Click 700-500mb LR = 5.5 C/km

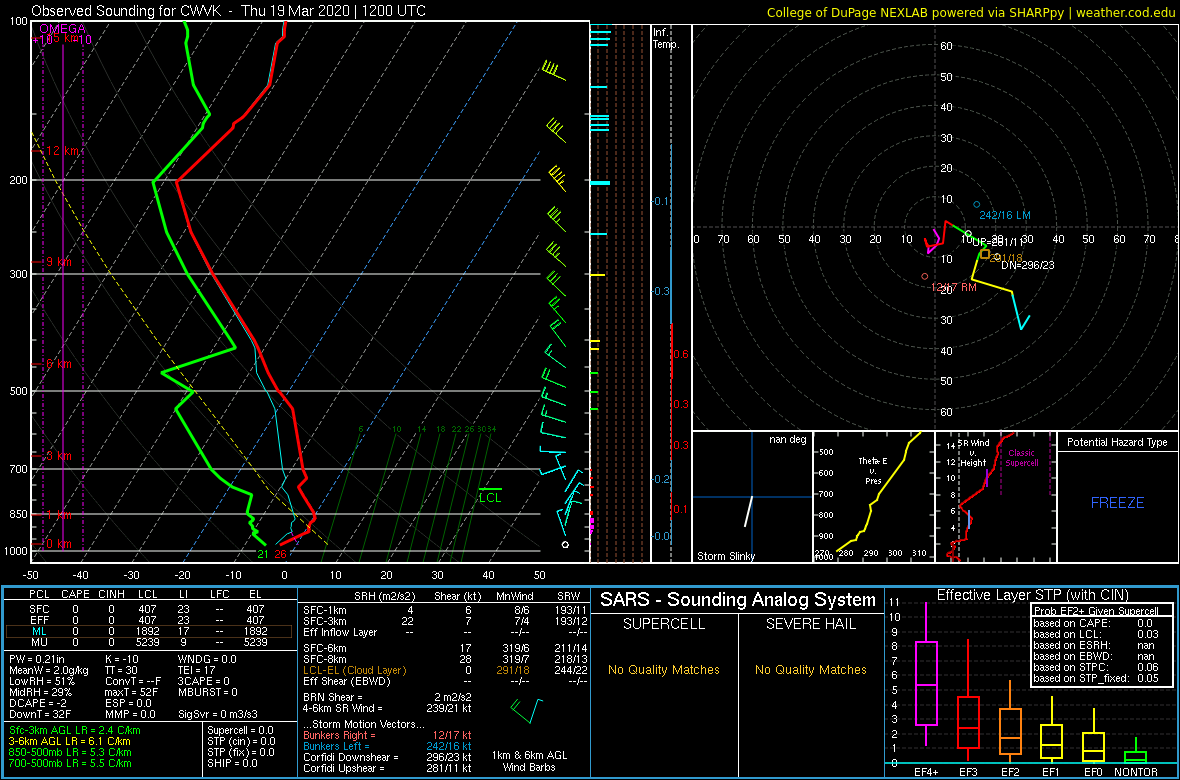[70, 763]
